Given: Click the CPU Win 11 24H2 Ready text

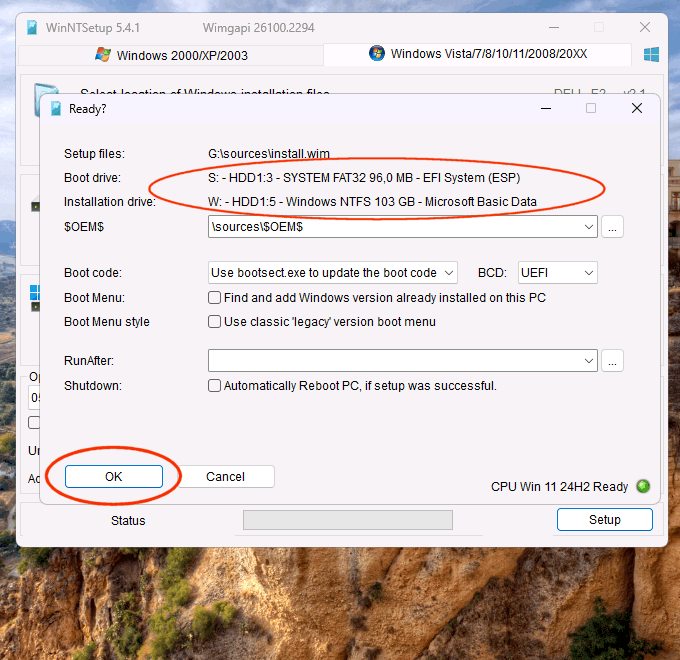Looking at the screenshot, I should tap(559, 487).
